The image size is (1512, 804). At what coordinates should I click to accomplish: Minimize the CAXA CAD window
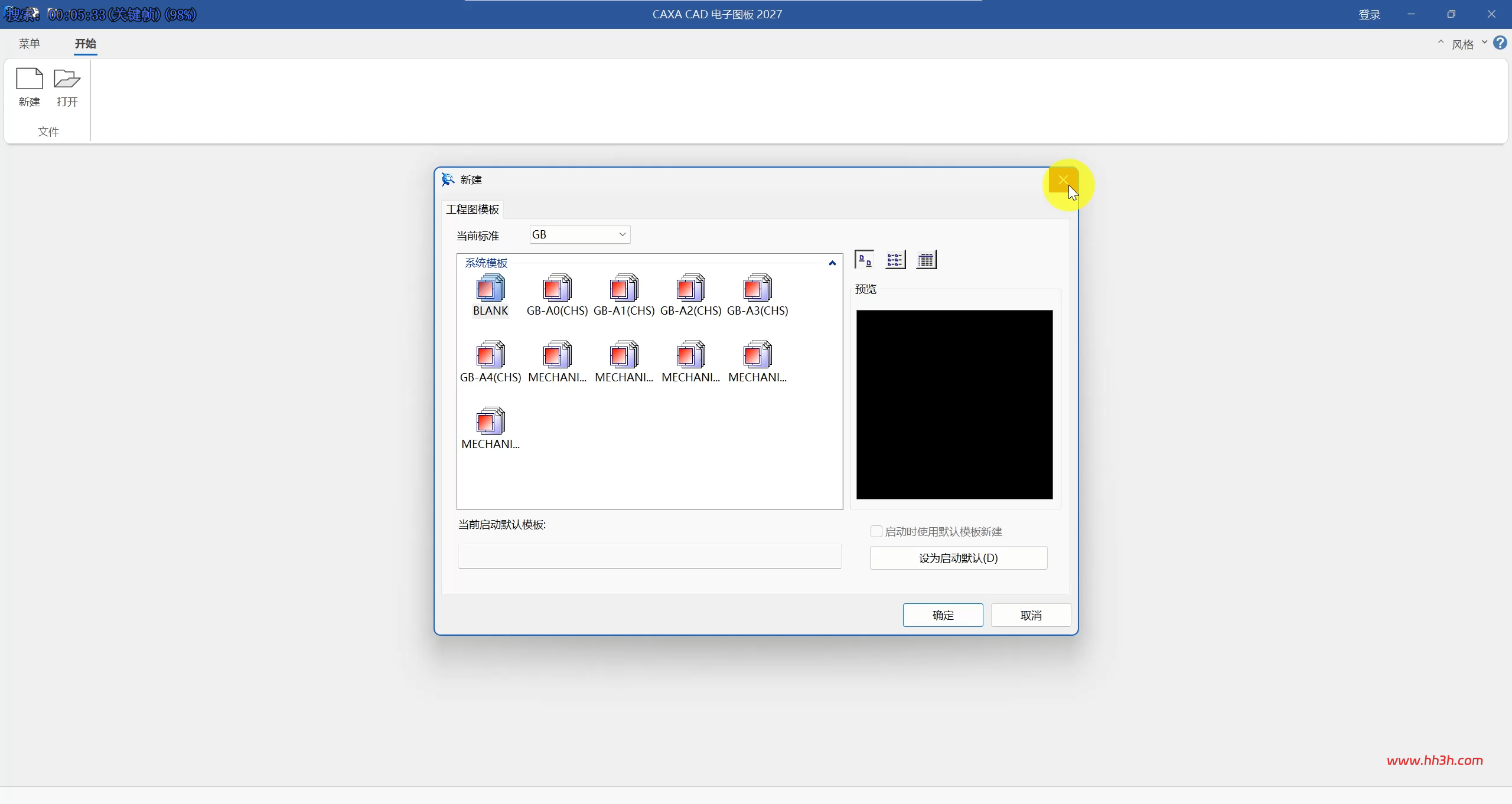(x=1411, y=14)
